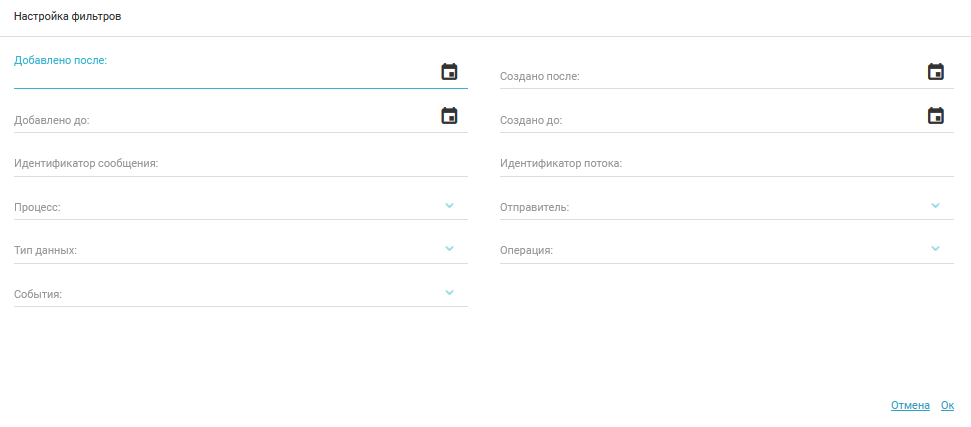Viewport: 971px width, 427px height.
Task: Confirm filters with the Ок link
Action: [x=947, y=405]
